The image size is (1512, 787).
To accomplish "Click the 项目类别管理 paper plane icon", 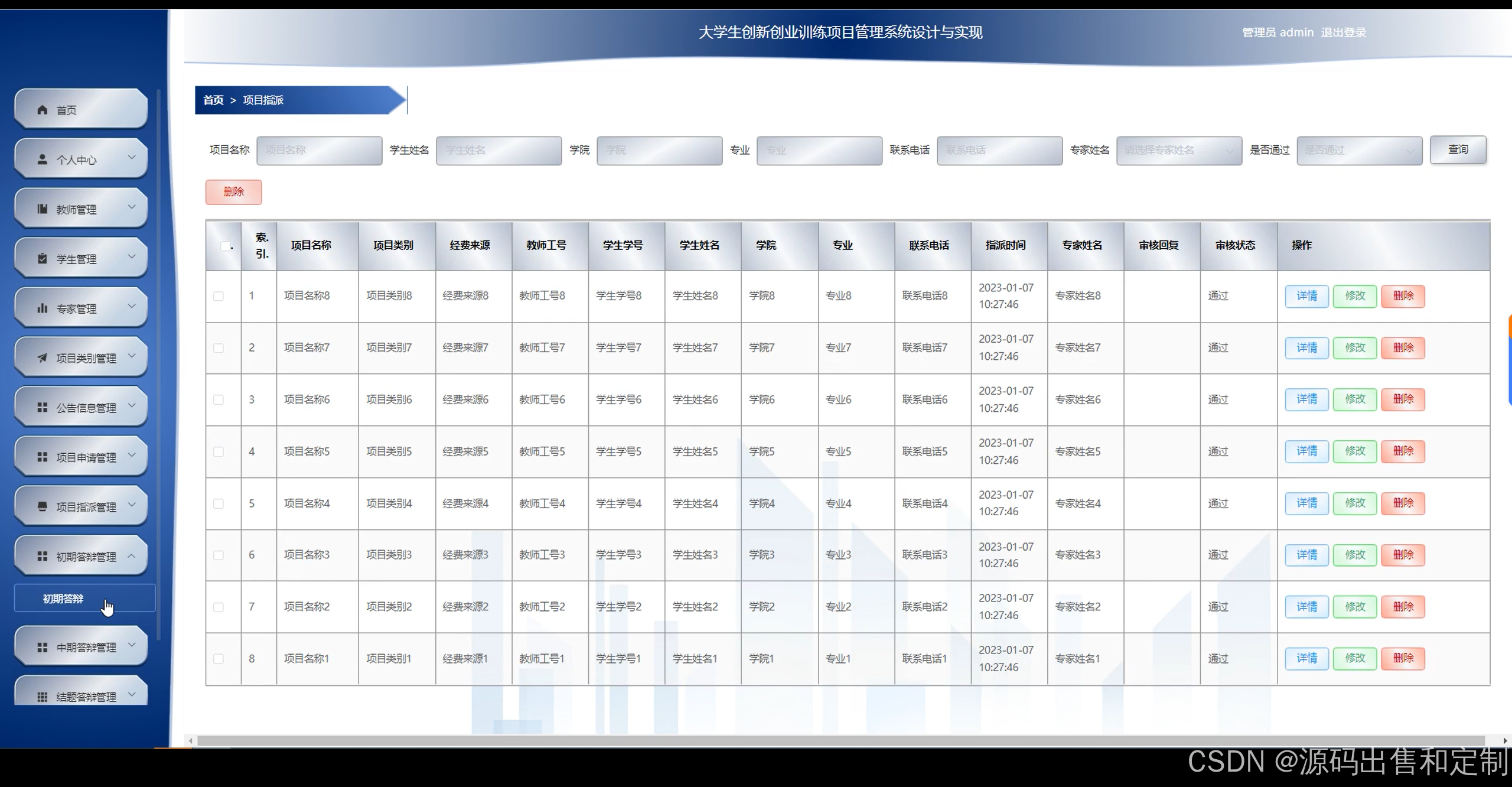I will coord(42,358).
